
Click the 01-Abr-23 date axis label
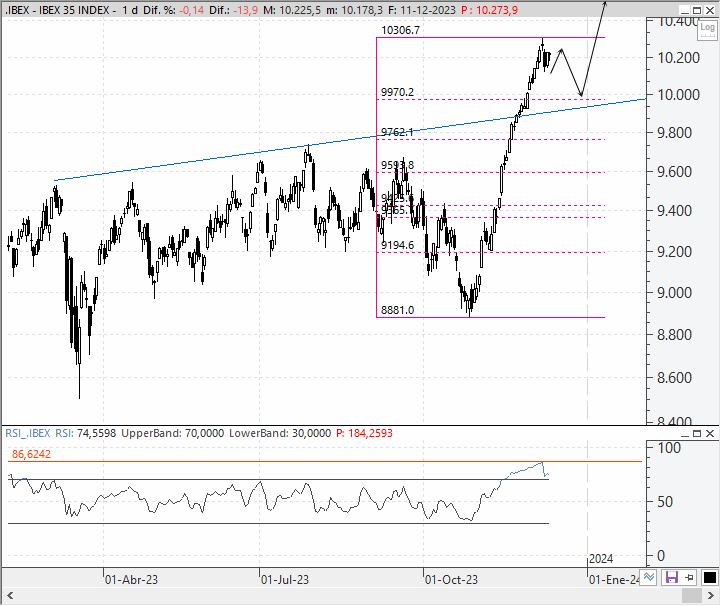click(x=131, y=580)
